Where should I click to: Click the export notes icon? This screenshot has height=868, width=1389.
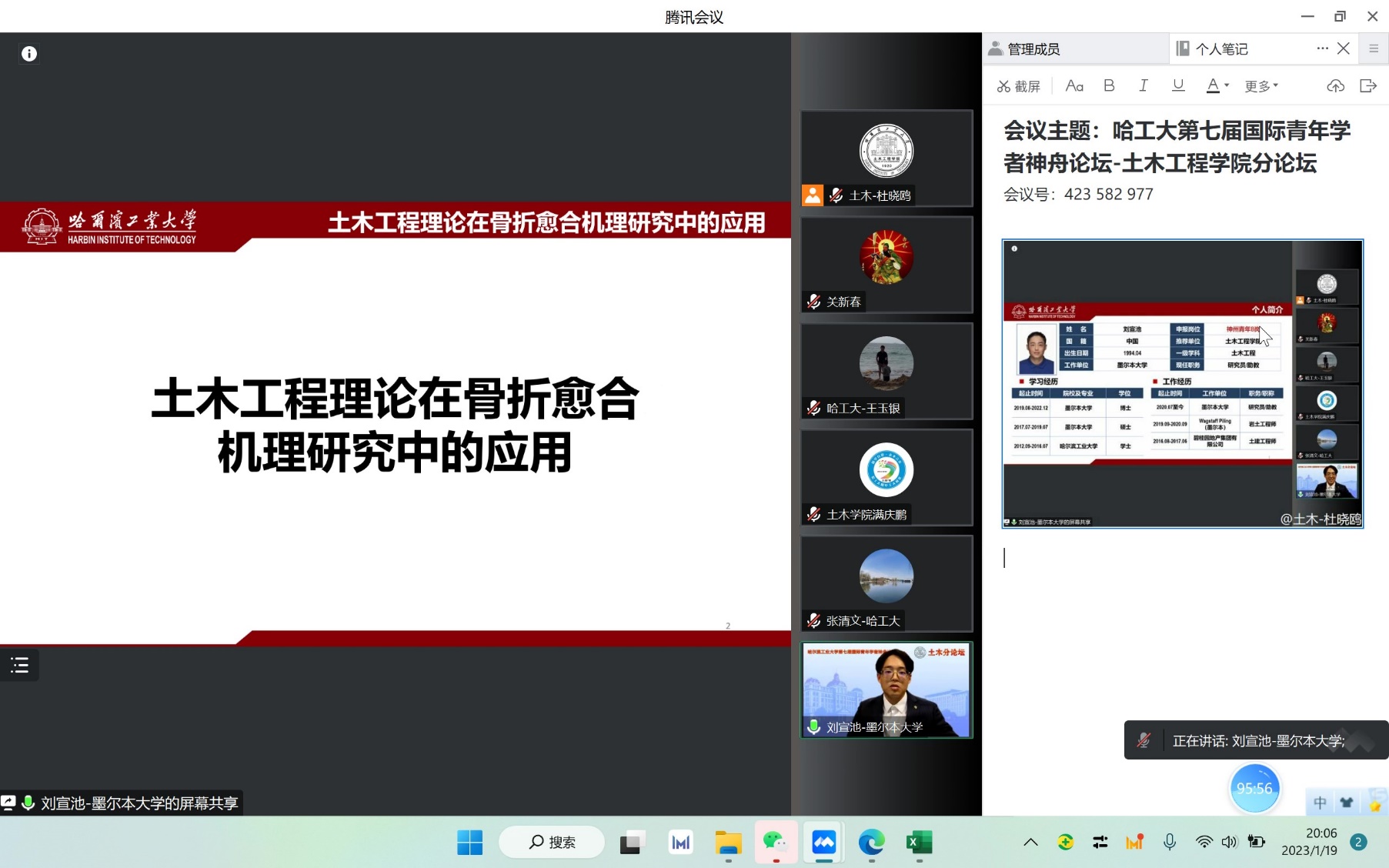coord(1368,85)
